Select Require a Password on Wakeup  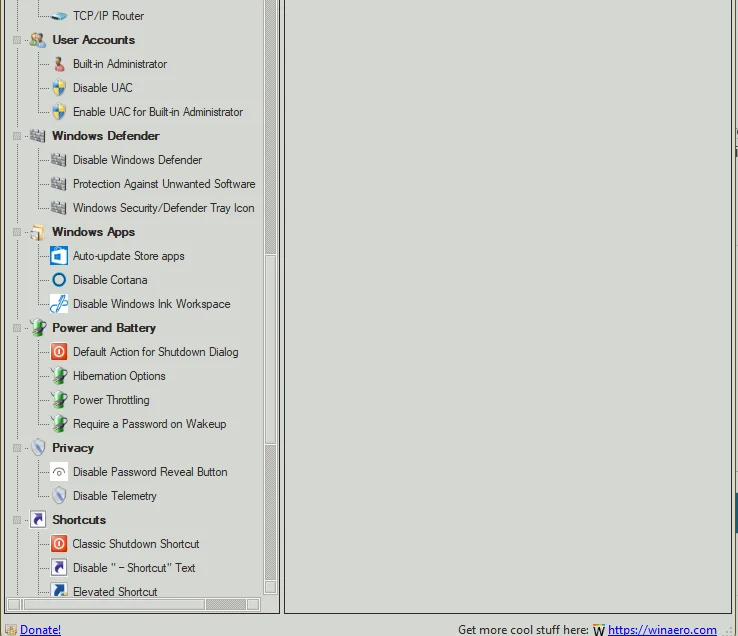tap(149, 424)
